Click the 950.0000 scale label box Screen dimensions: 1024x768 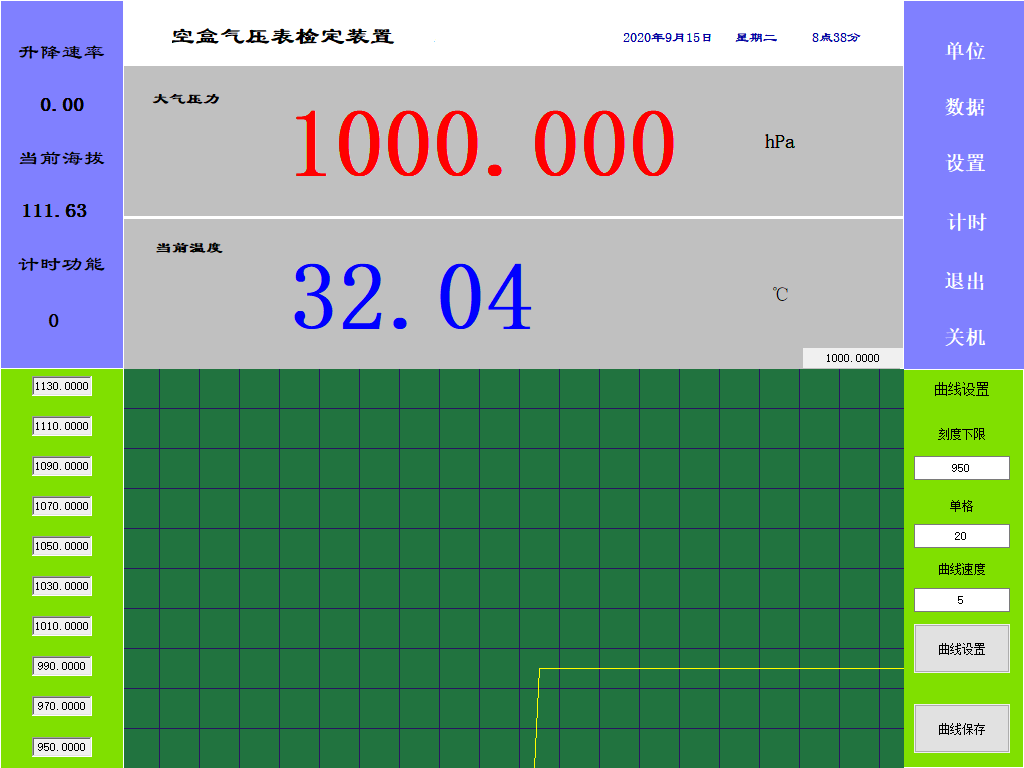click(x=62, y=747)
